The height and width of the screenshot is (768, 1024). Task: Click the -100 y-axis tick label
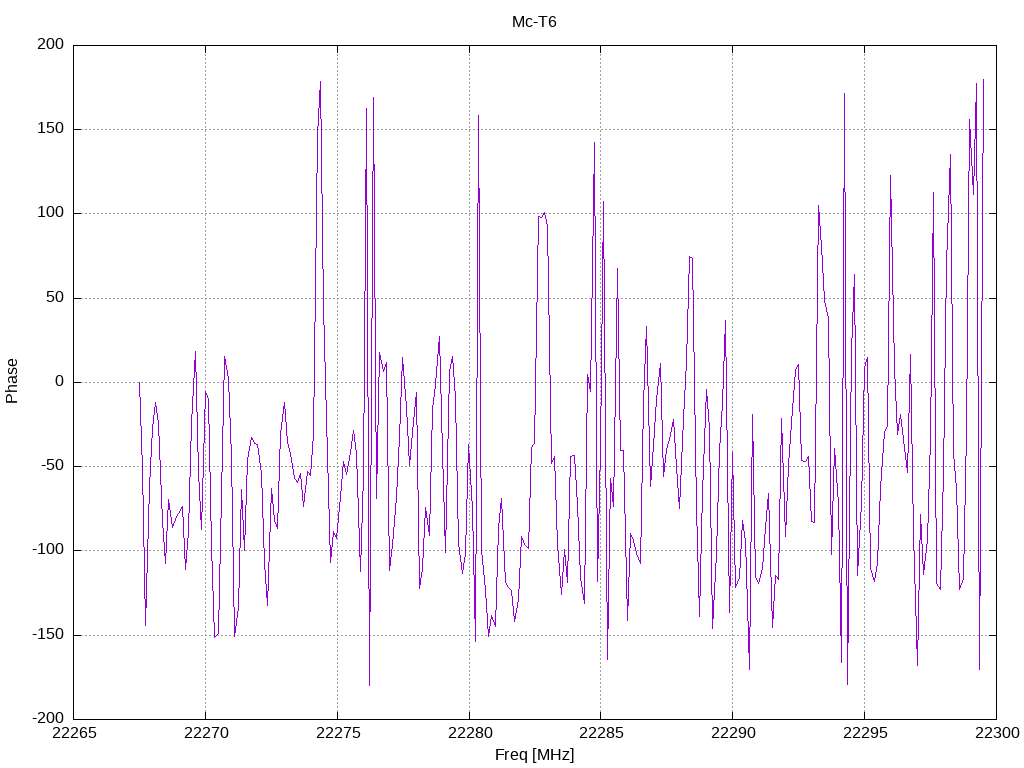[48, 550]
